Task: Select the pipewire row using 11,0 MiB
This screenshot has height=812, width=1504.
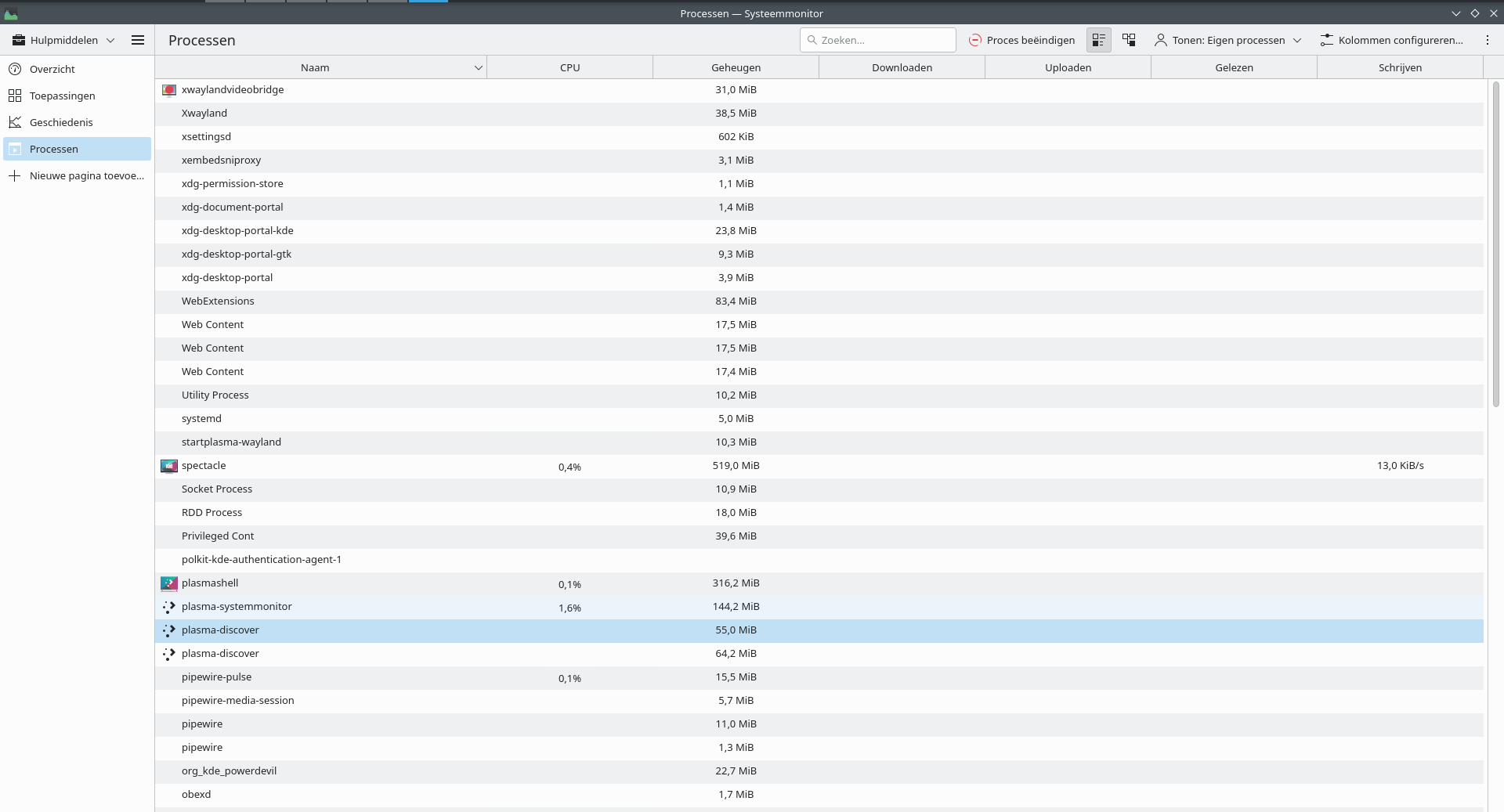Action: point(819,724)
